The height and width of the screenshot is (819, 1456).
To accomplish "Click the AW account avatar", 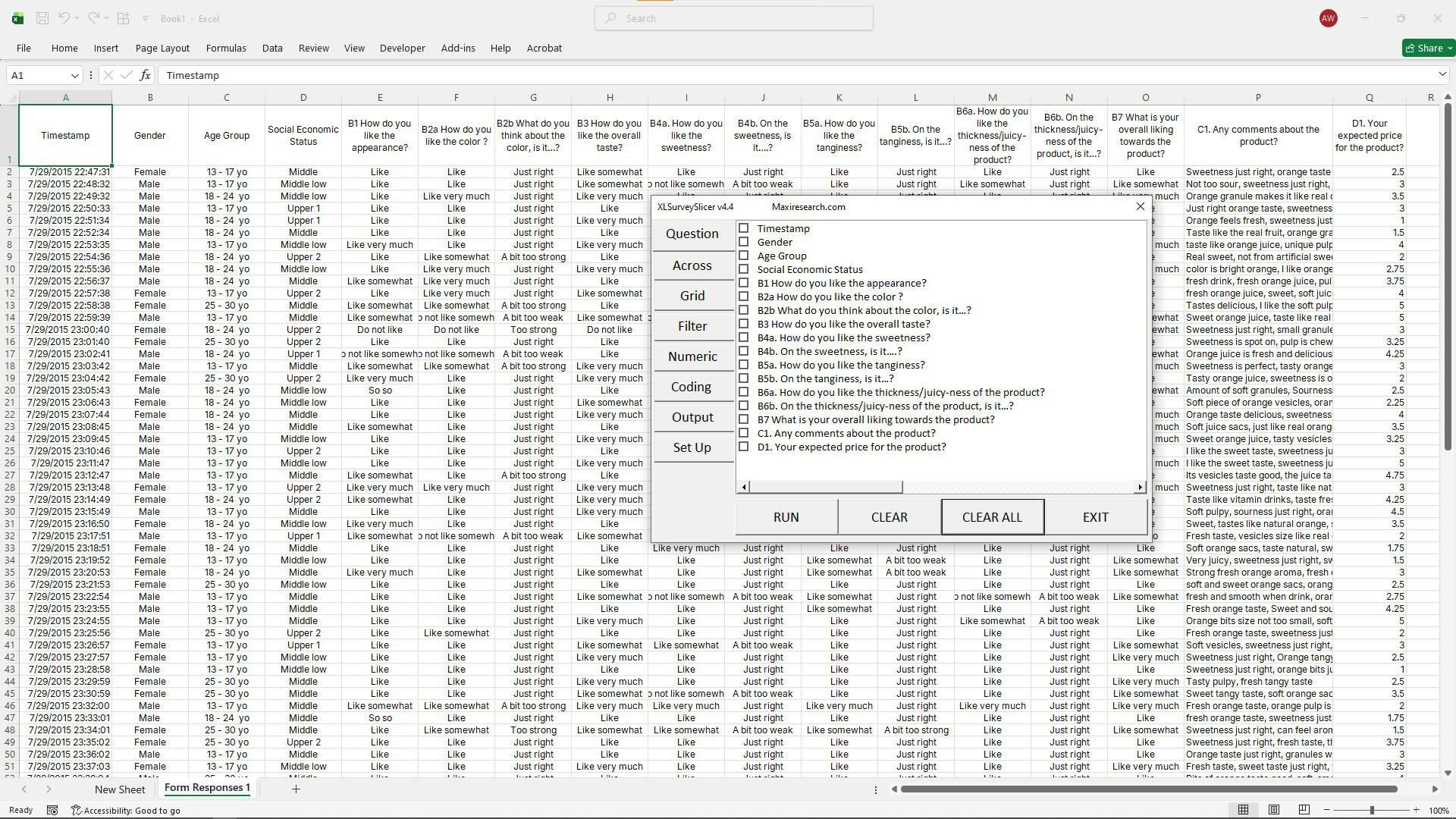I will point(1328,18).
